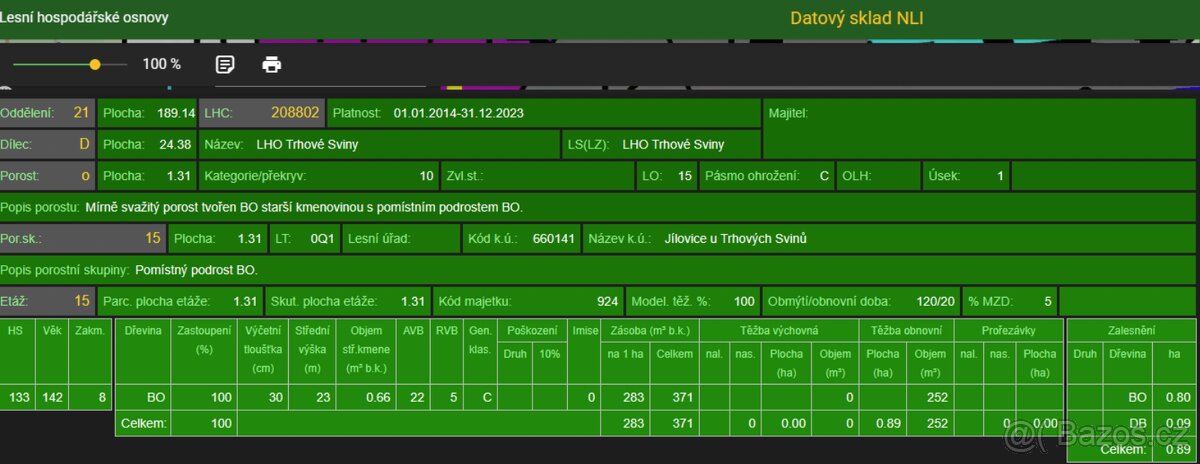1200x464 pixels.
Task: Click the 100 % zoom value
Action: 161,64
